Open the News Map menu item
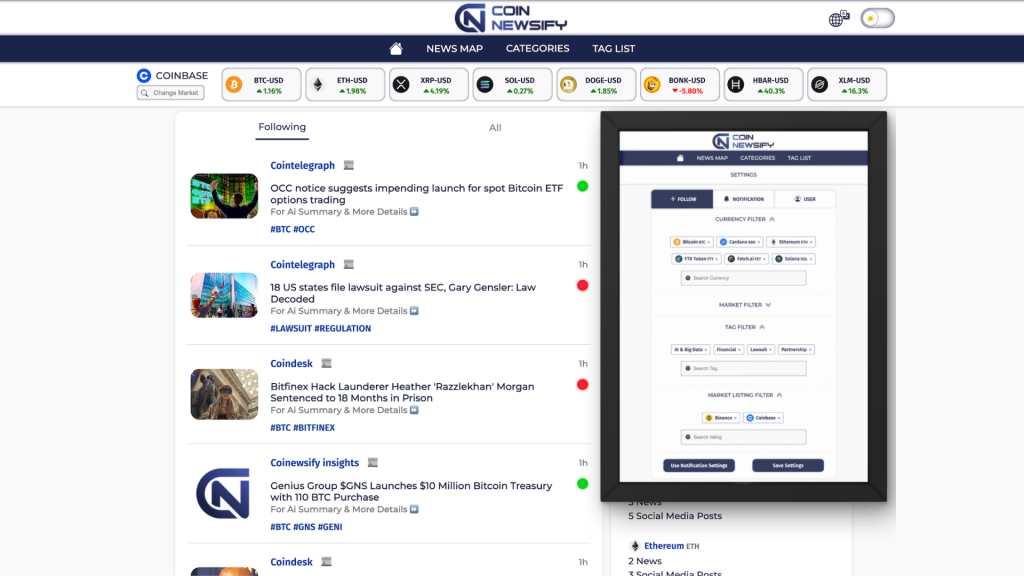Viewport: 1024px width, 576px height. pos(454,49)
